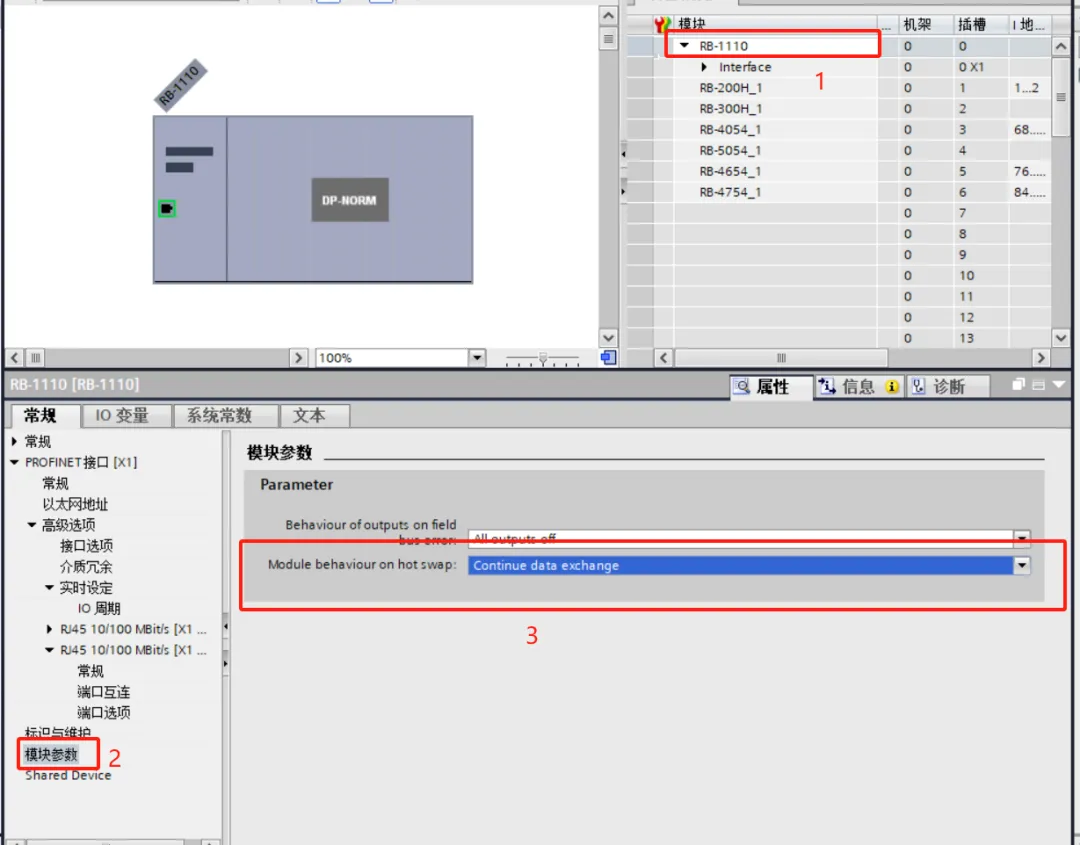Image resolution: width=1080 pixels, height=845 pixels.
Task: Click the zoom slider in the device view
Action: click(543, 358)
